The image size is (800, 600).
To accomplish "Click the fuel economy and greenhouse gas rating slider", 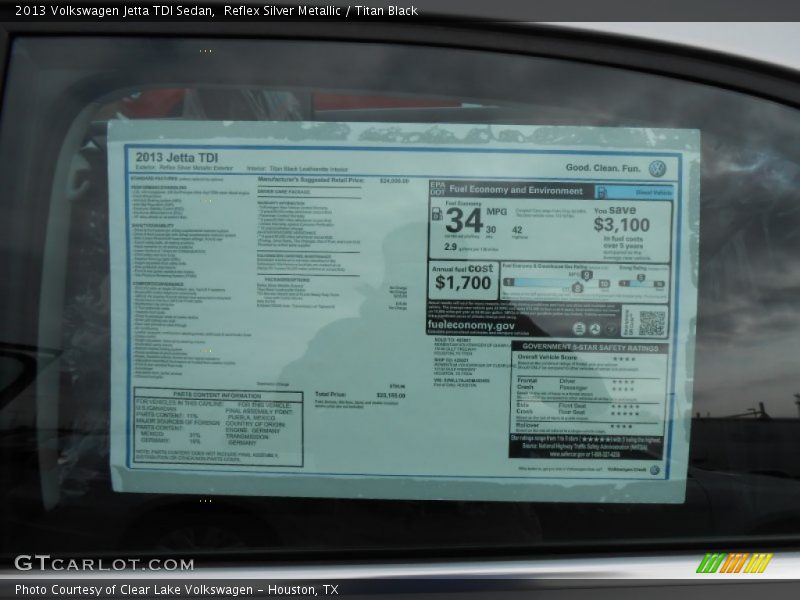I will [556, 283].
